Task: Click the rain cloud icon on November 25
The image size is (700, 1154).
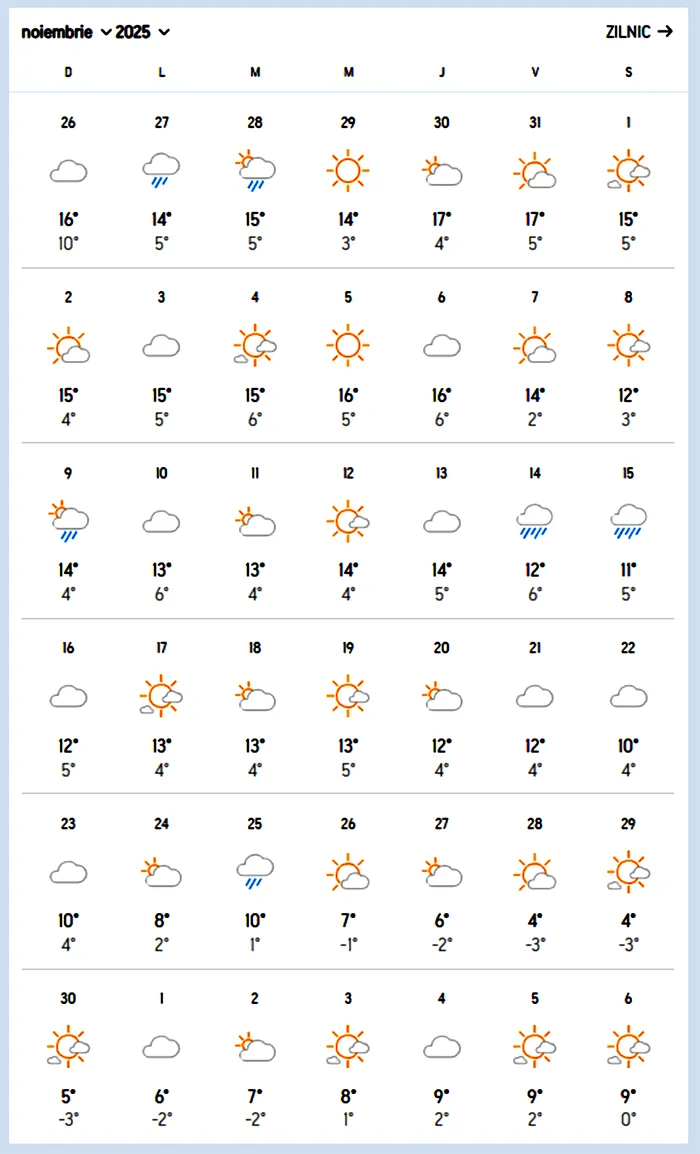Action: click(x=255, y=872)
